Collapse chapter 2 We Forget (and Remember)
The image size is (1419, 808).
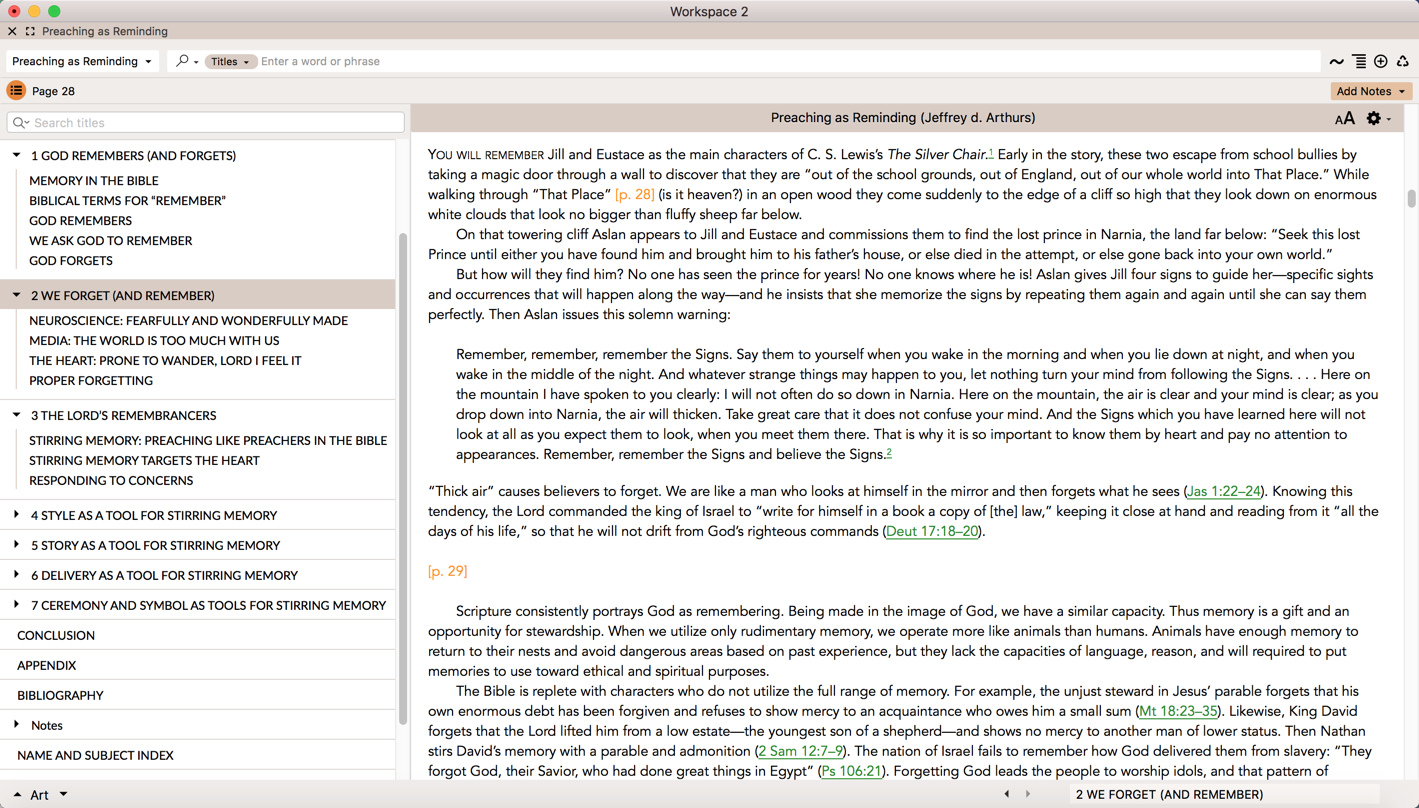(x=17, y=295)
